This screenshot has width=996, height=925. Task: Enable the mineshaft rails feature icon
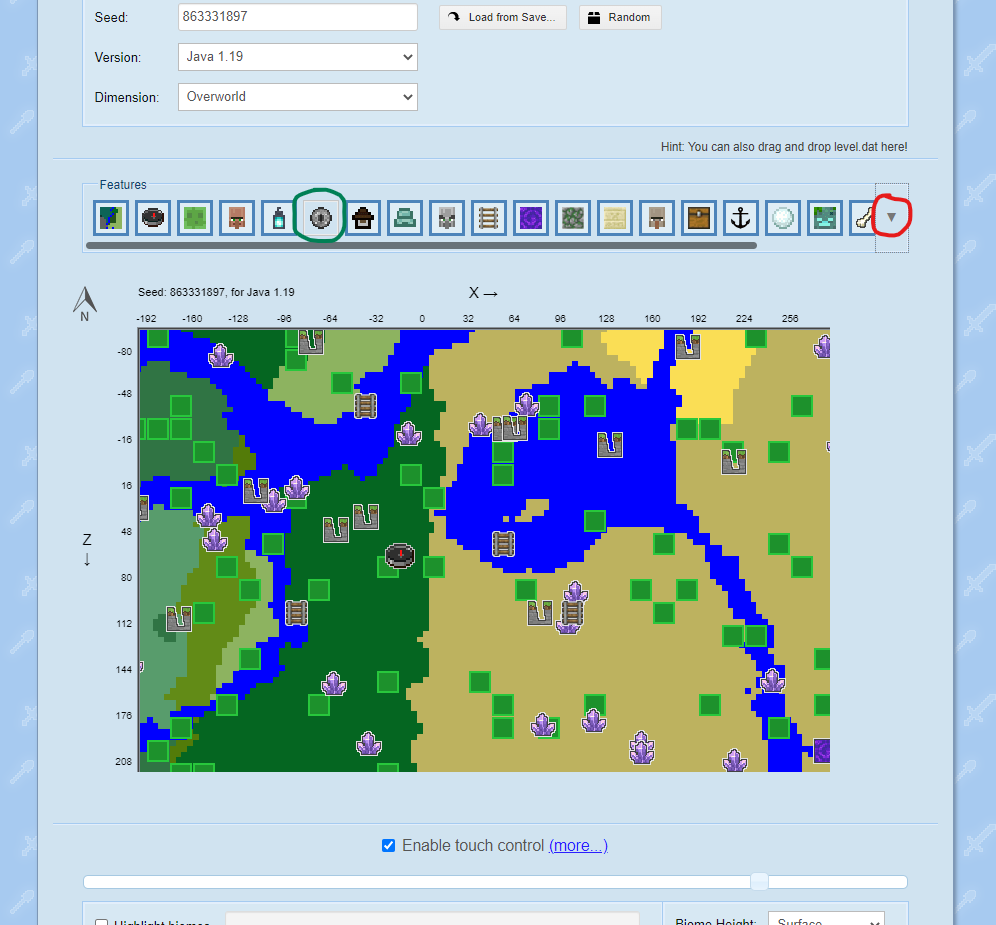click(x=489, y=217)
